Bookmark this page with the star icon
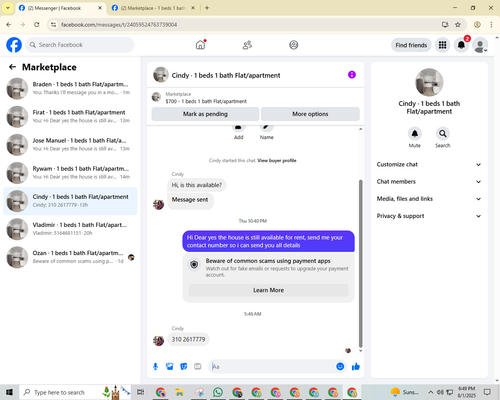The image size is (500, 400). (x=458, y=25)
